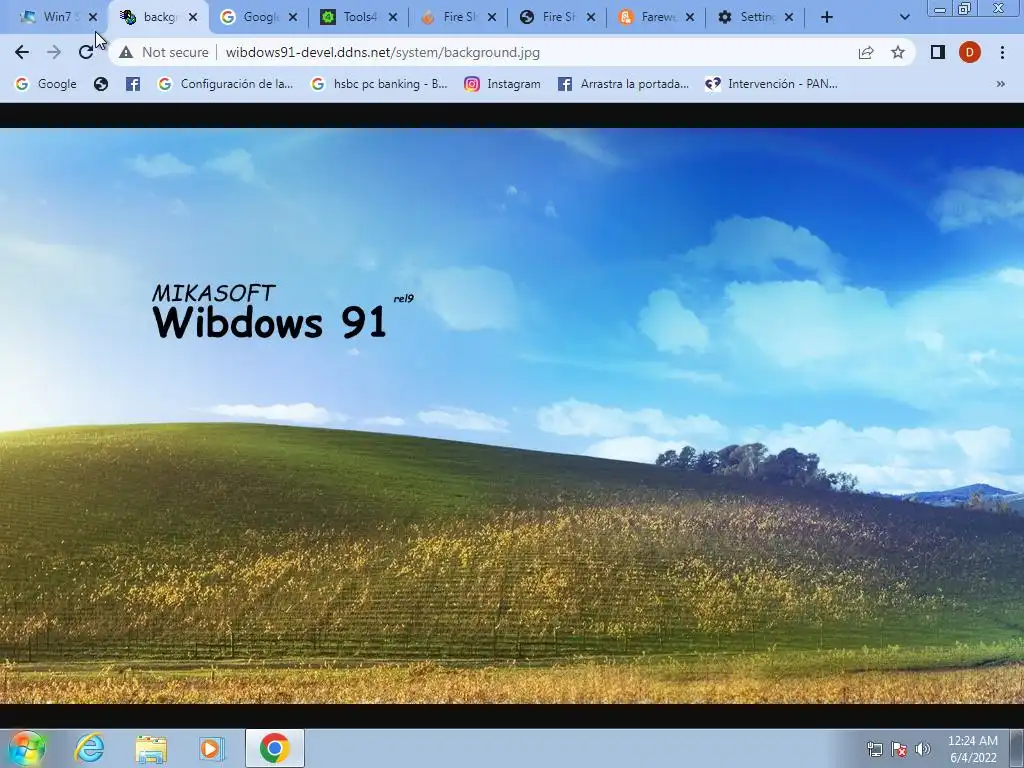Open Windows Media Player from taskbar
This screenshot has height=768, width=1024.
pos(212,748)
